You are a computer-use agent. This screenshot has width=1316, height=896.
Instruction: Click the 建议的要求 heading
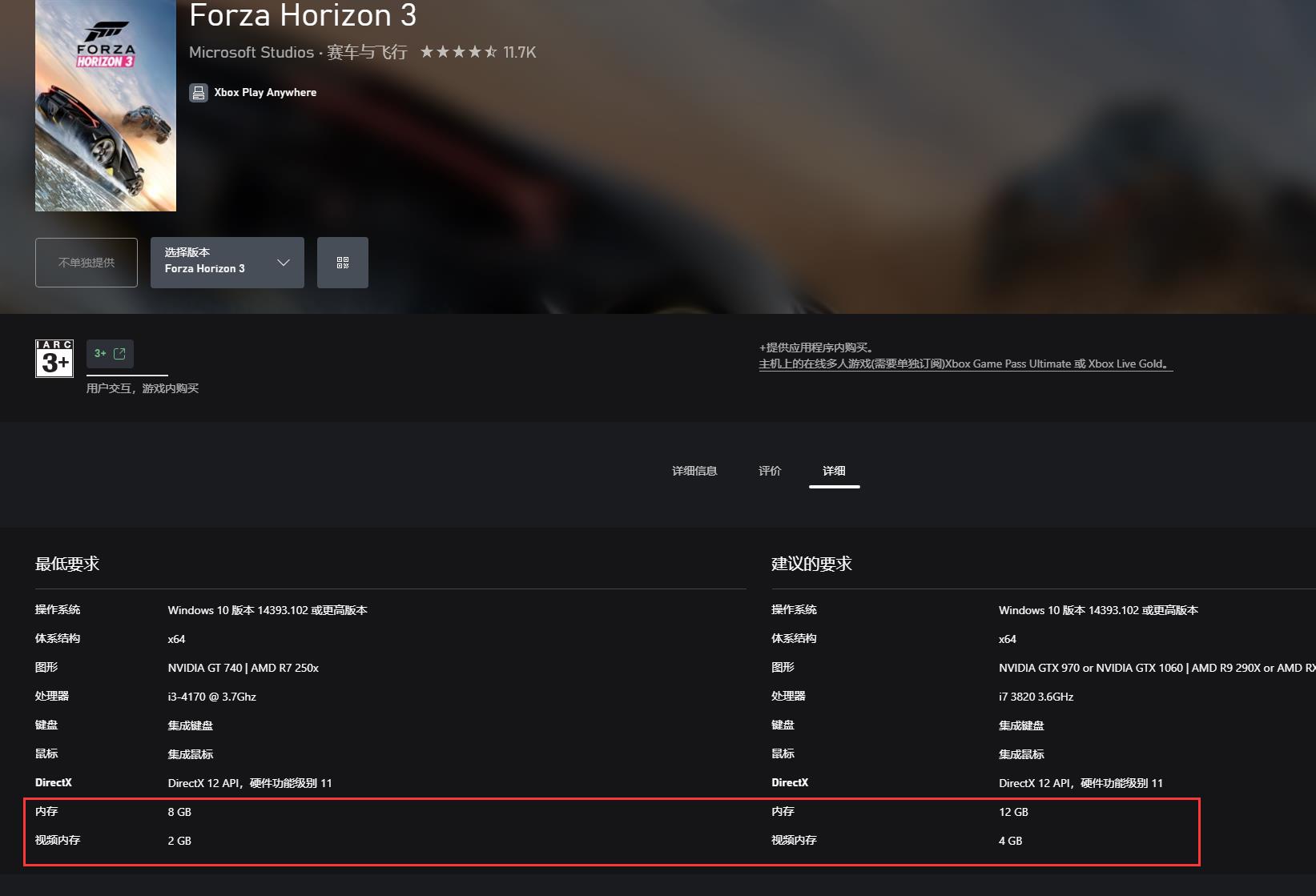[811, 564]
